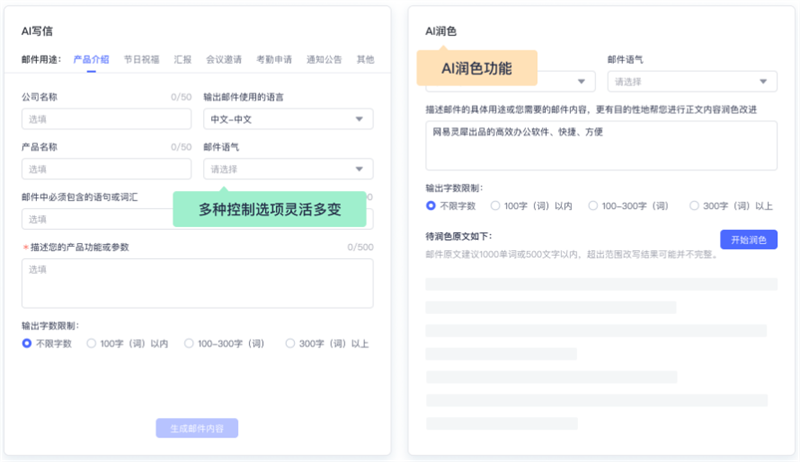This screenshot has width=800, height=462.
Task: Select 100字(词)以内 in AI写信 panel
Action: click(128, 344)
